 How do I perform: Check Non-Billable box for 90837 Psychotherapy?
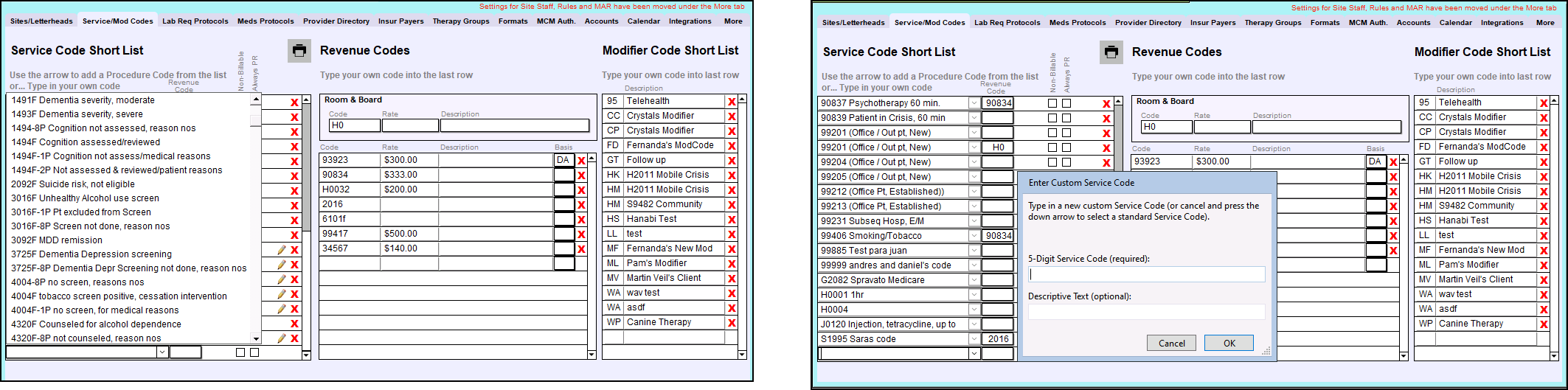(1052, 103)
